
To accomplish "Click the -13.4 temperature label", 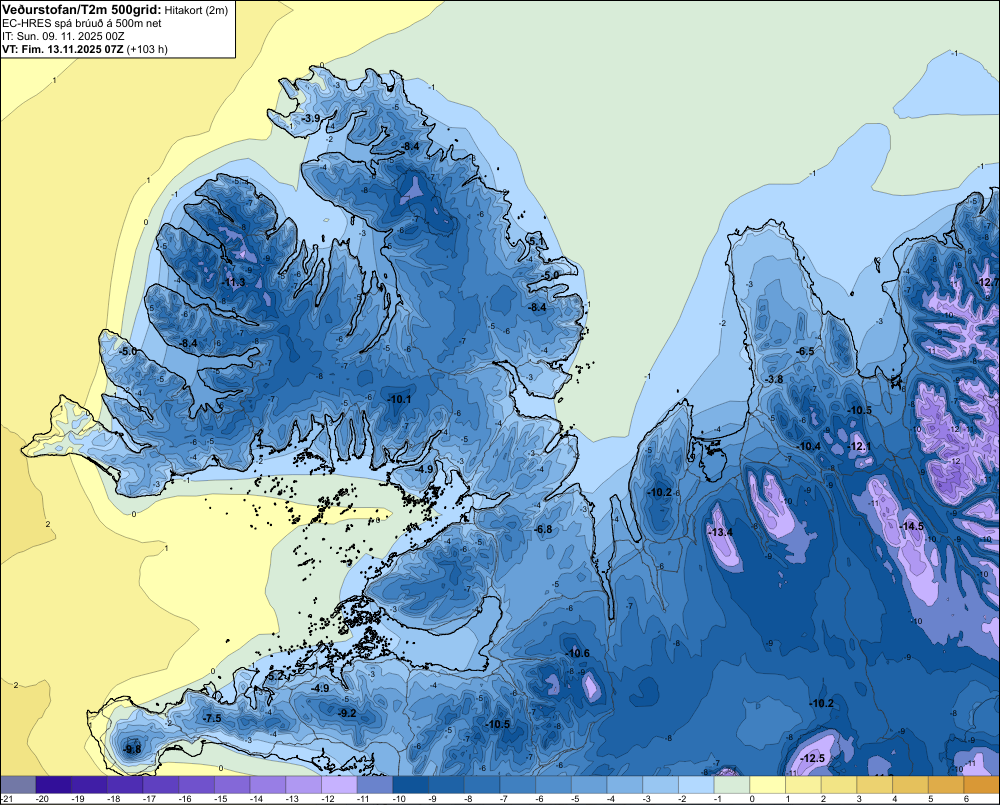I will 721,533.
